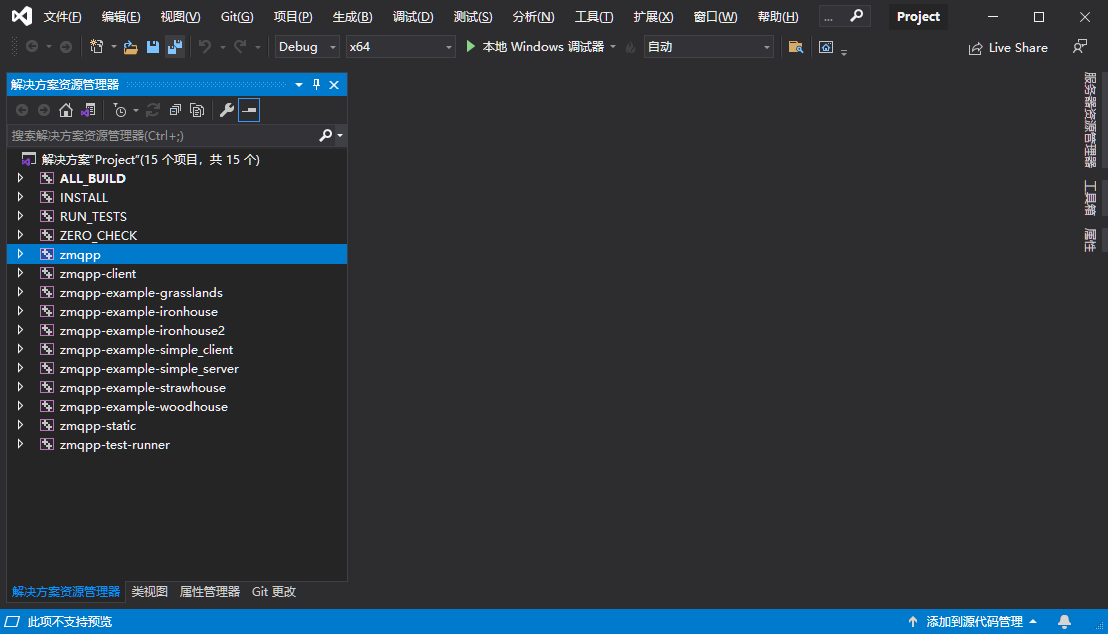Screen dimensions: 1108x634
Task: Open the 生成(B) menu
Action: pyautogui.click(x=352, y=16)
